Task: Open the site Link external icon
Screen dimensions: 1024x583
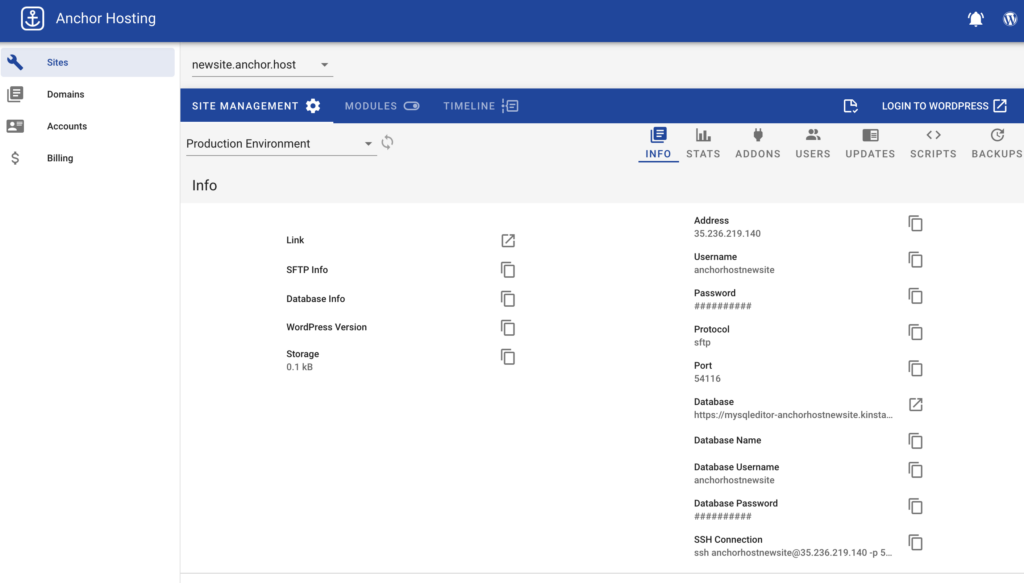Action: (x=508, y=240)
